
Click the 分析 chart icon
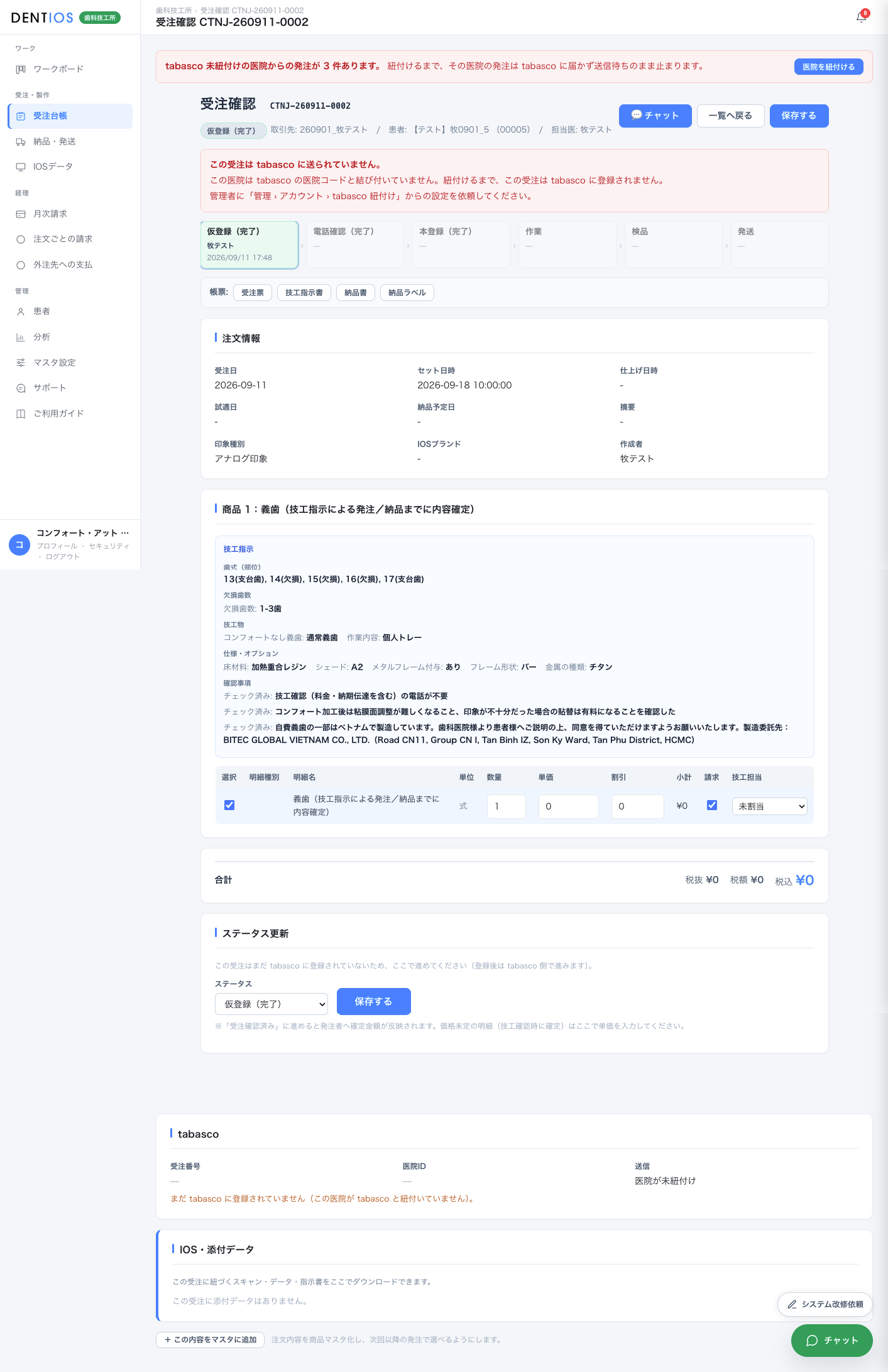pyautogui.click(x=21, y=338)
